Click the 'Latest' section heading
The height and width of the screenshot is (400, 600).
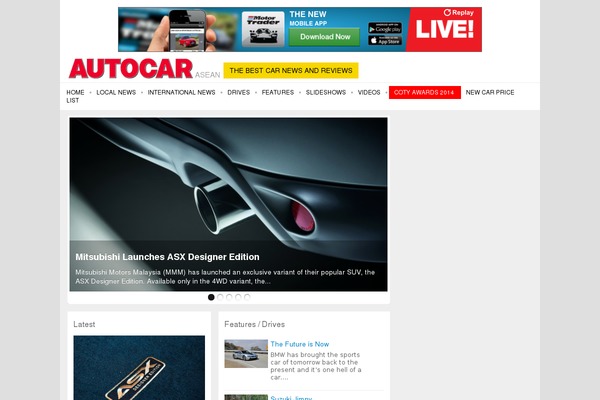pos(84,324)
